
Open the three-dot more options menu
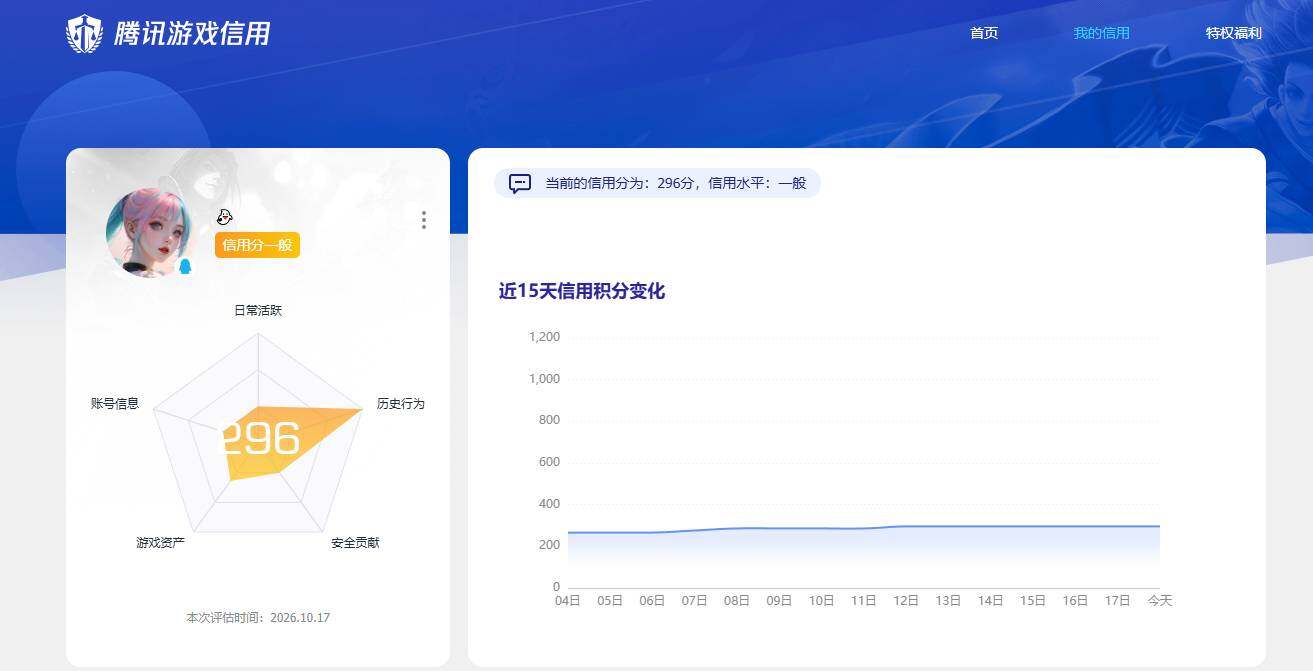tap(424, 220)
